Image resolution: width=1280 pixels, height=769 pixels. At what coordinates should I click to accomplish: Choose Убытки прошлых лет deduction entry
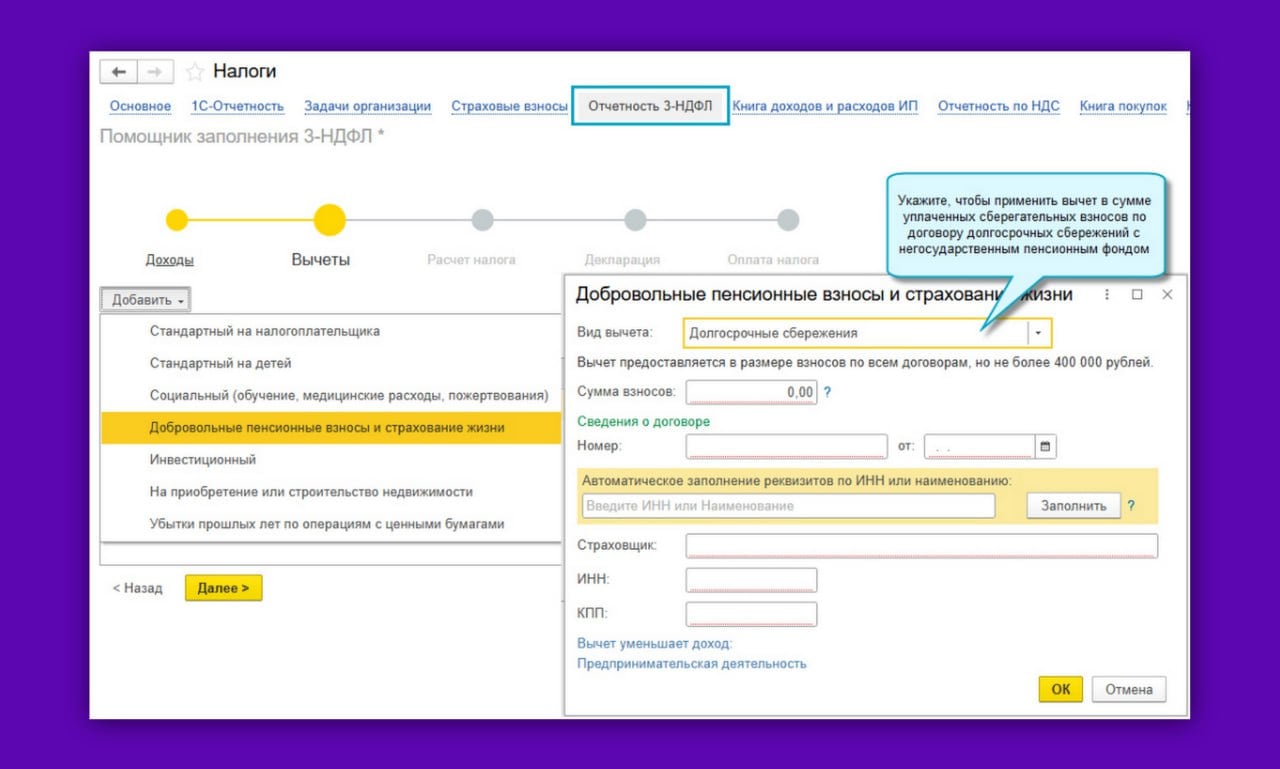(x=331, y=524)
